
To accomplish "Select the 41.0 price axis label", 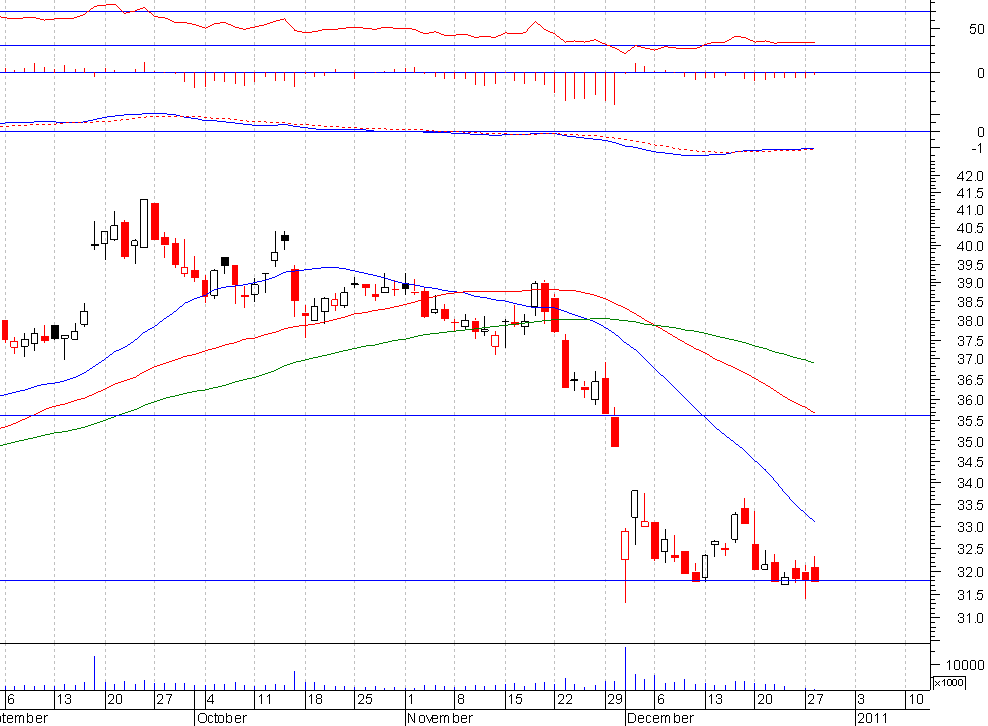I will click(970, 210).
